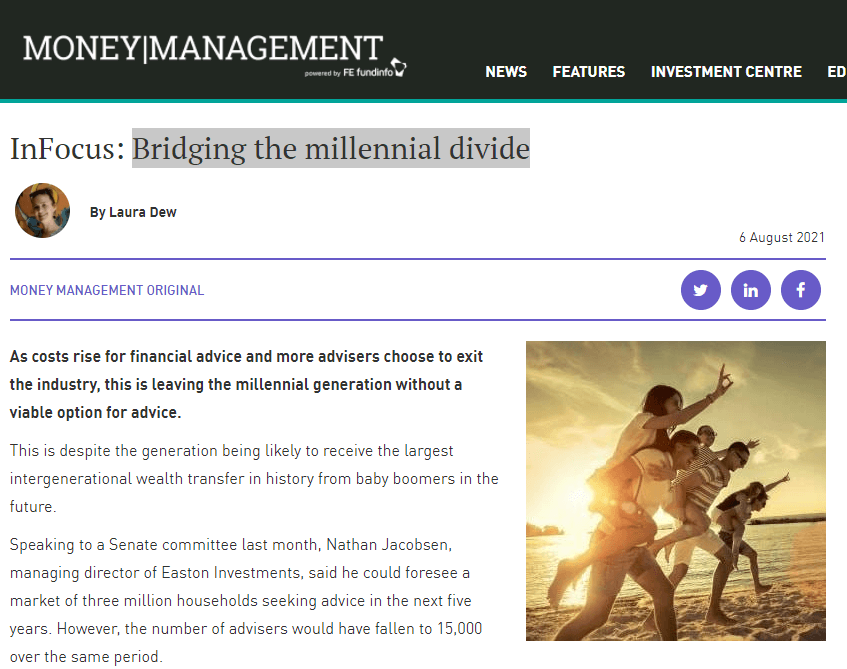Open the Investment Centre menu
Screen dimensions: 847x669
point(726,72)
